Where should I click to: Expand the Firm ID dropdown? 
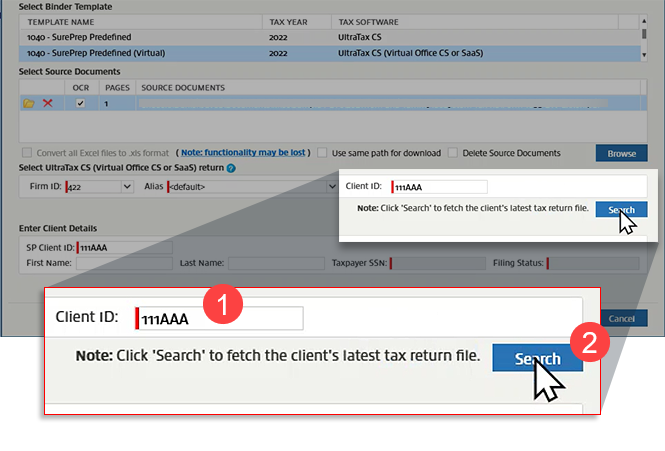click(x=126, y=186)
